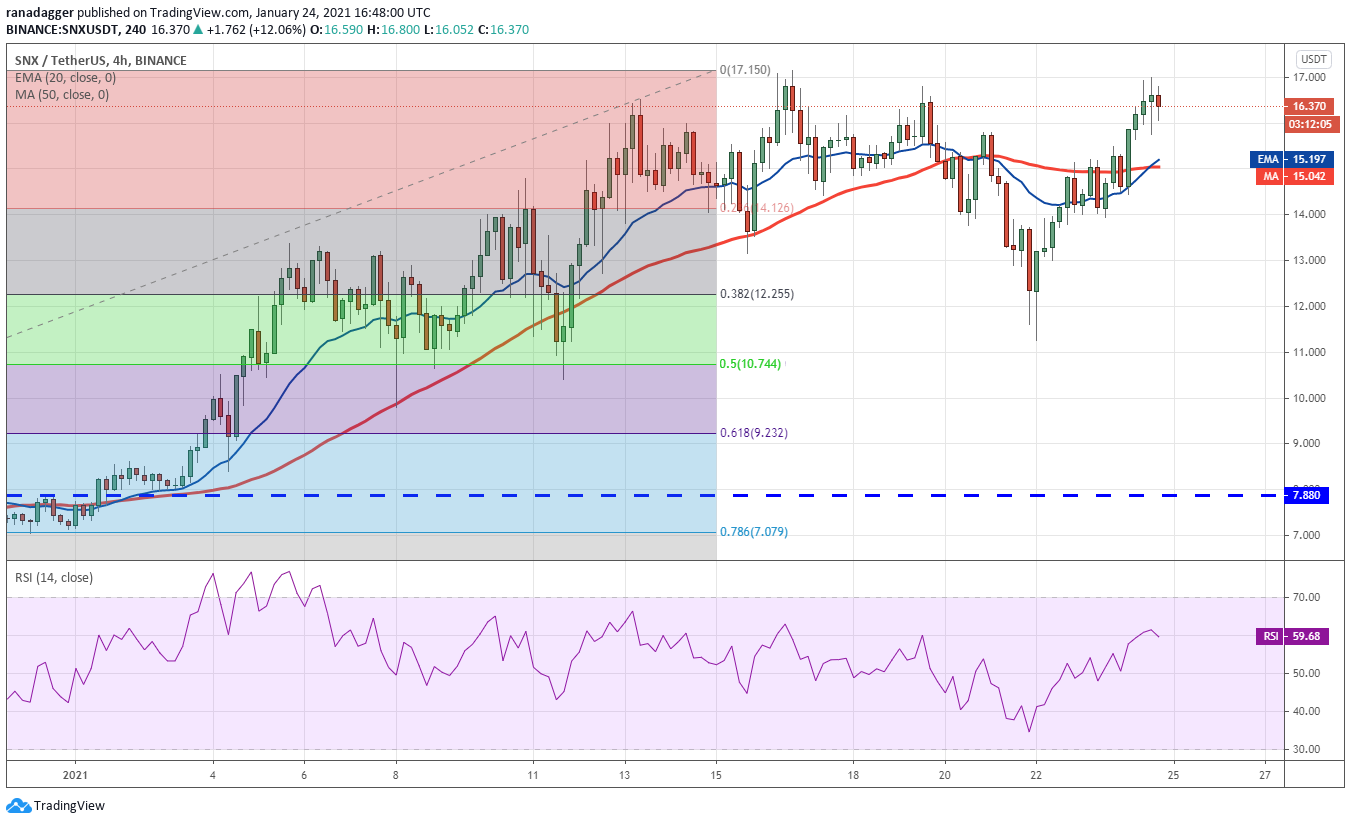
Task: Select the MA (50, close, 0) indicator legend
Action: pos(62,95)
